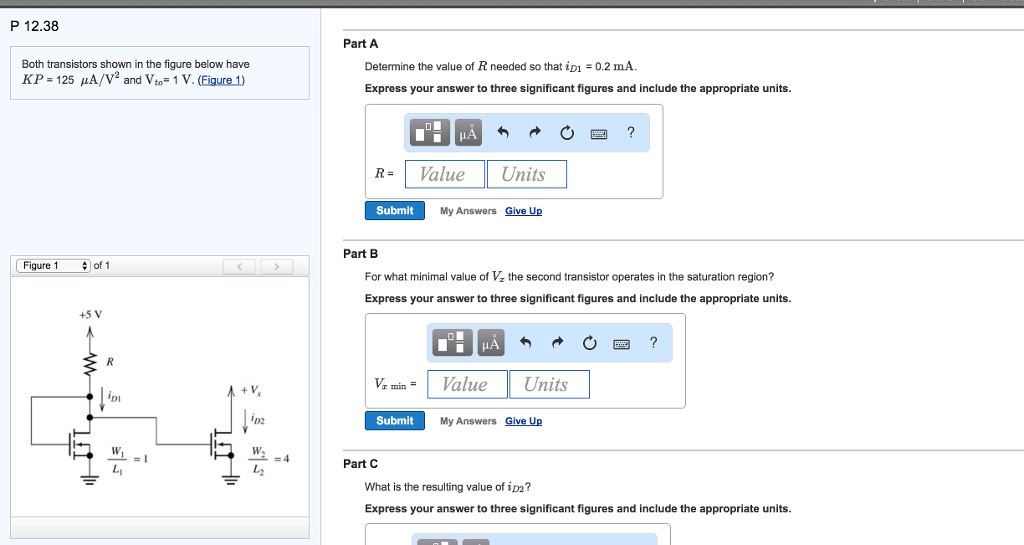Image resolution: width=1024 pixels, height=545 pixels.
Task: Click the R Units input field
Action: pos(527,174)
